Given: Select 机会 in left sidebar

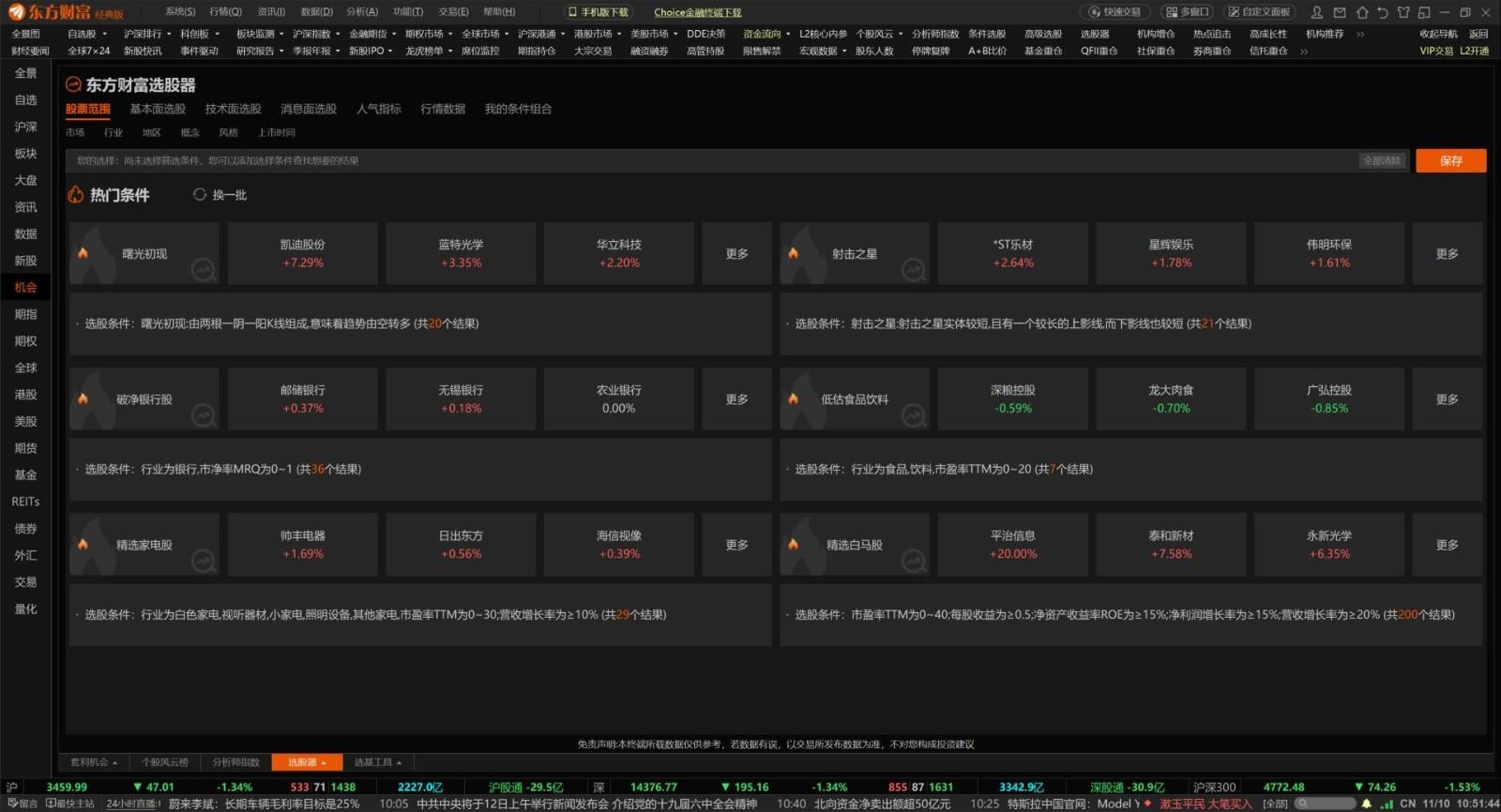Looking at the screenshot, I should 26,287.
